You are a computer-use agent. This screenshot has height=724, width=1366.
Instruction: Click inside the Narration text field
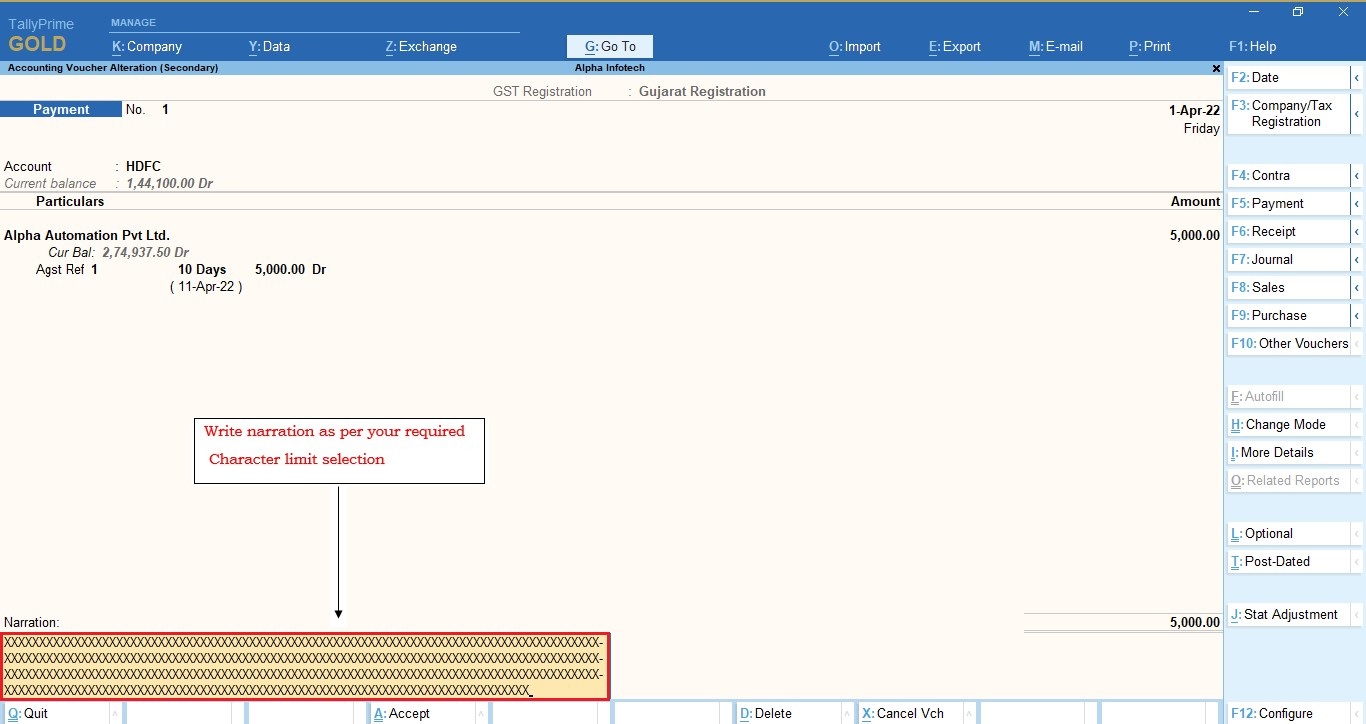click(300, 665)
